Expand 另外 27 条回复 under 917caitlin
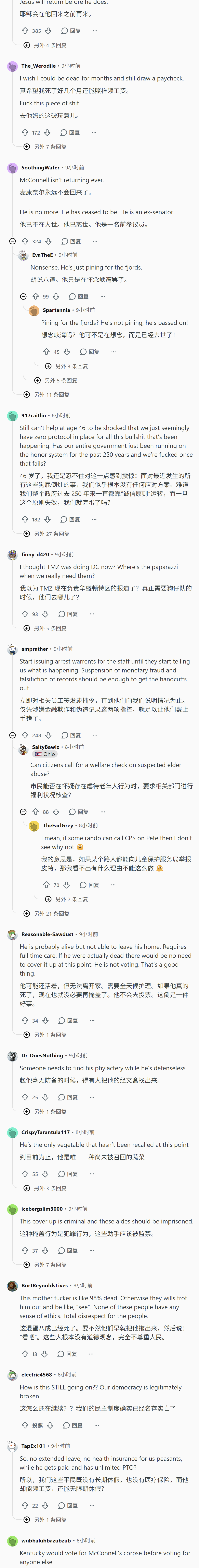This screenshot has height=1568, width=199. coord(46,534)
